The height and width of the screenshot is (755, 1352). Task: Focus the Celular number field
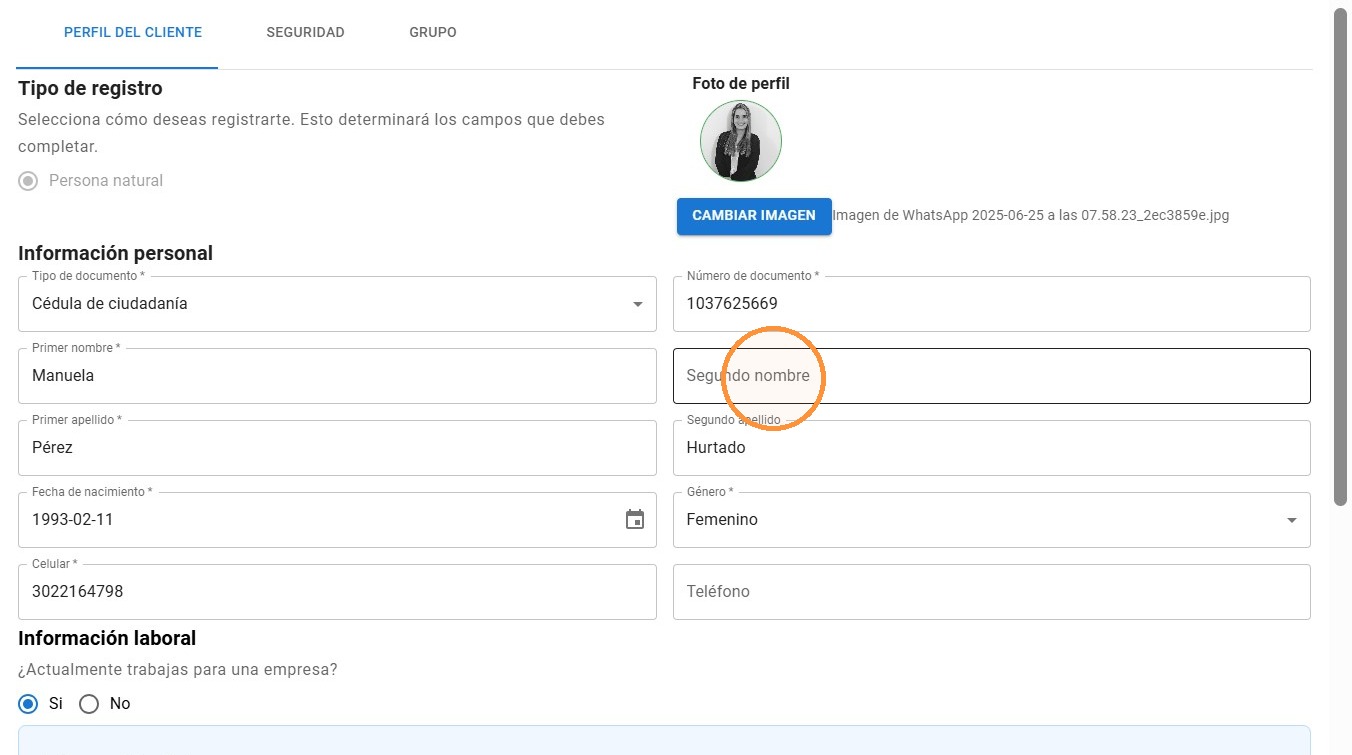click(337, 592)
